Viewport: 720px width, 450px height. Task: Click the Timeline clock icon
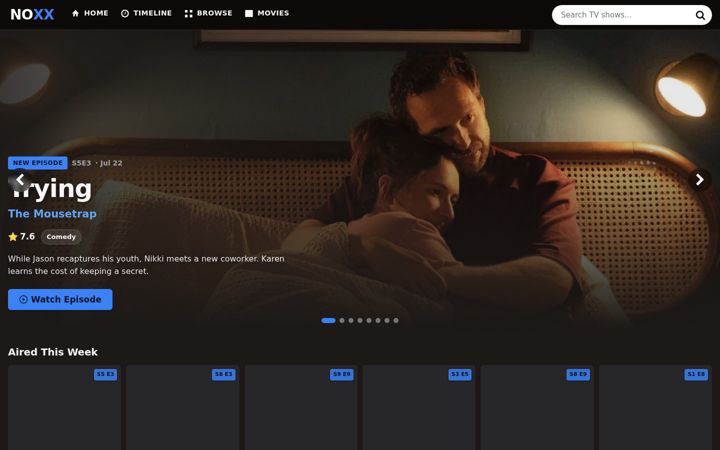(x=125, y=13)
